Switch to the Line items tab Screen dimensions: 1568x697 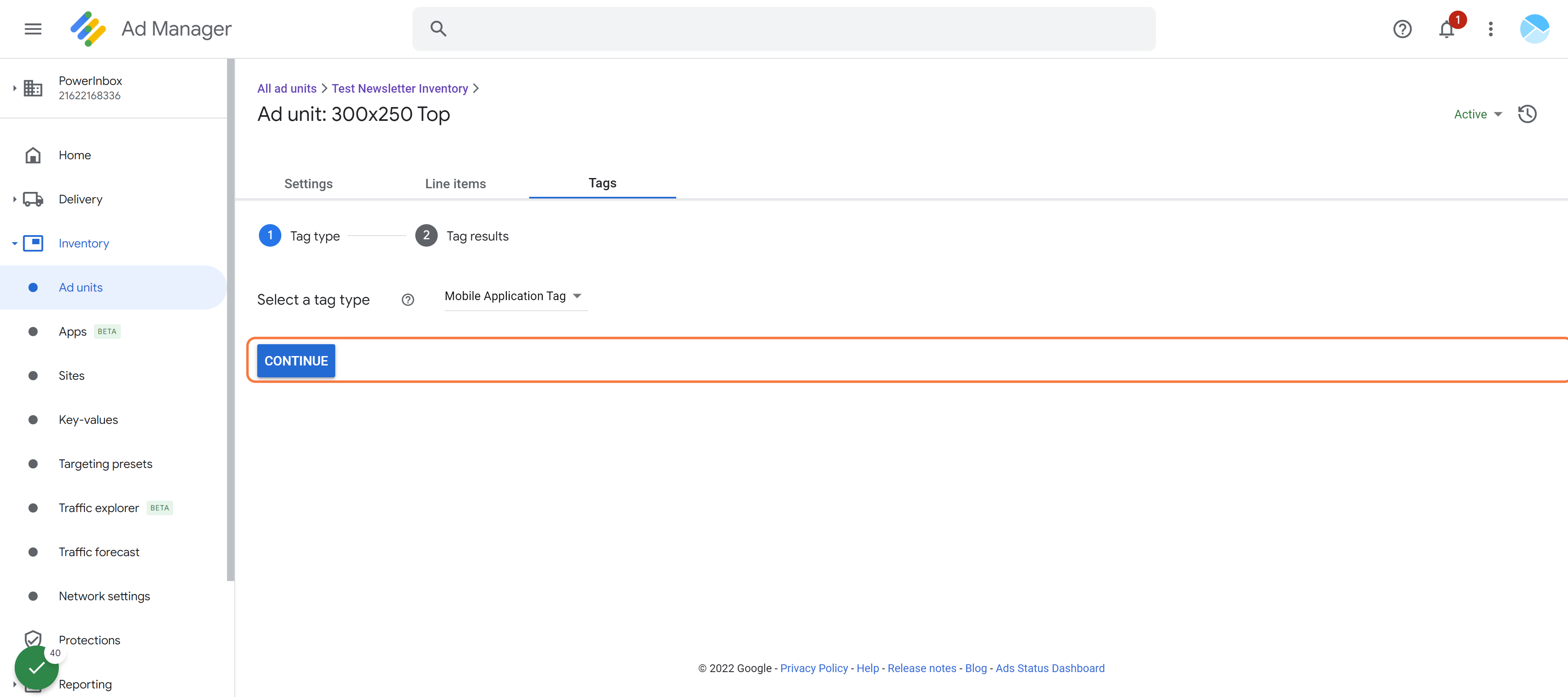tap(455, 184)
